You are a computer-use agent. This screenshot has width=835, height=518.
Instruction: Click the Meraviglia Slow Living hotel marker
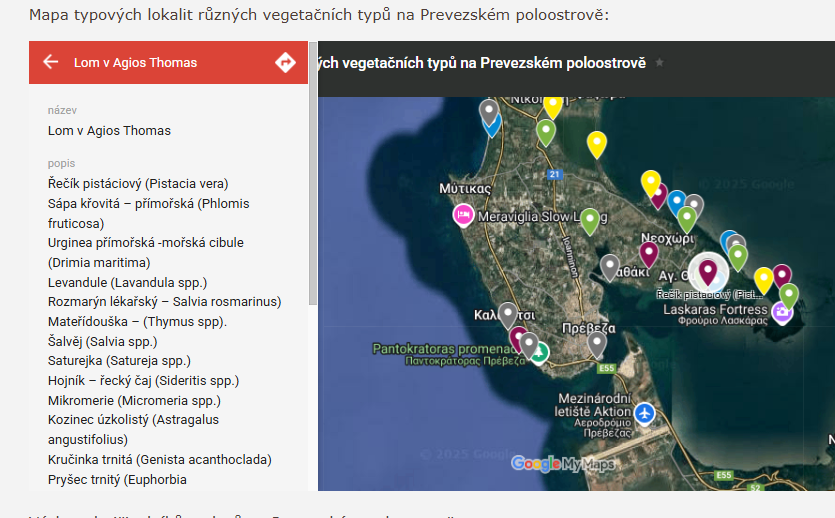463,215
